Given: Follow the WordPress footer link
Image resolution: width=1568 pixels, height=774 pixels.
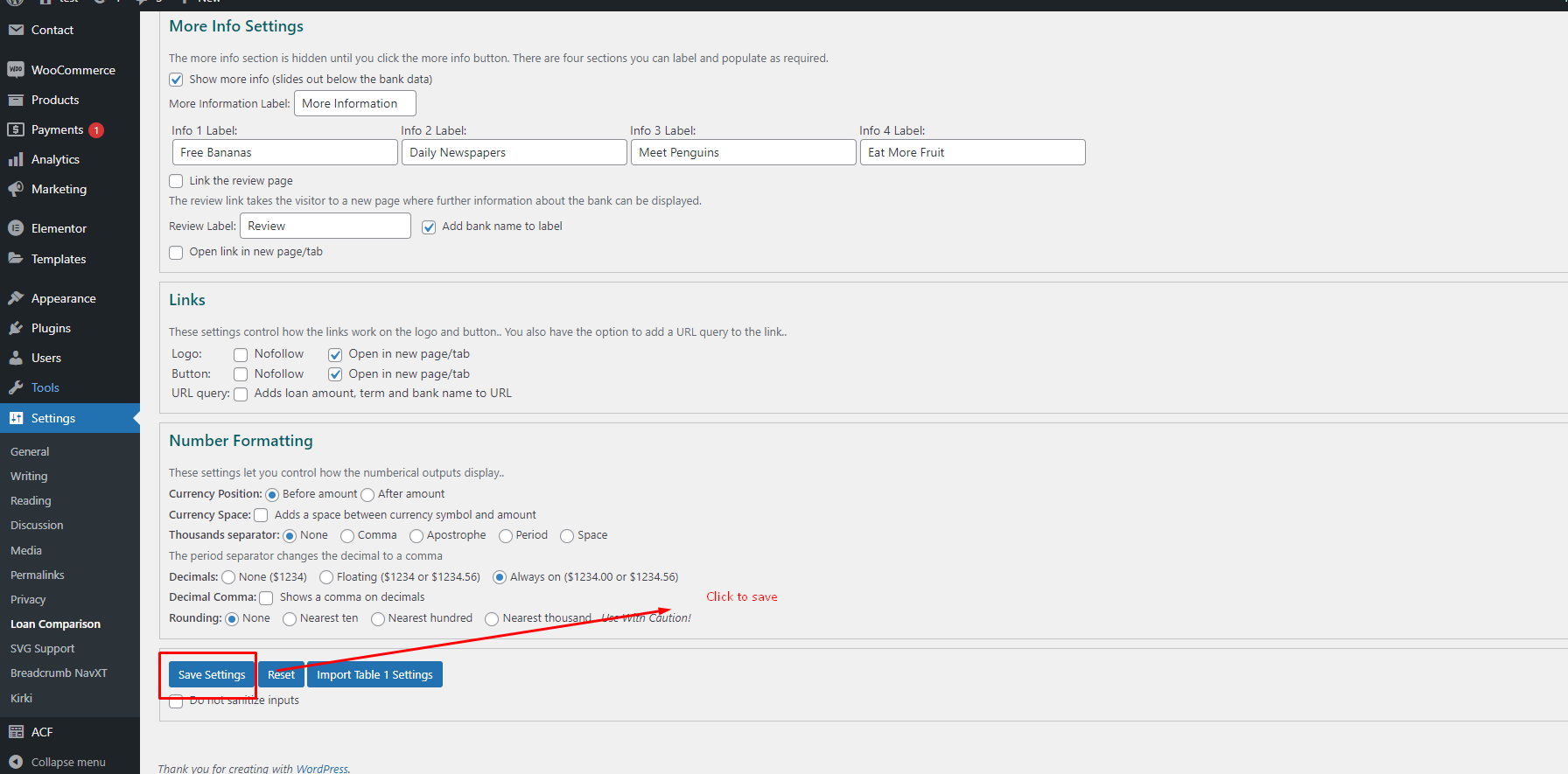Looking at the screenshot, I should (x=321, y=769).
